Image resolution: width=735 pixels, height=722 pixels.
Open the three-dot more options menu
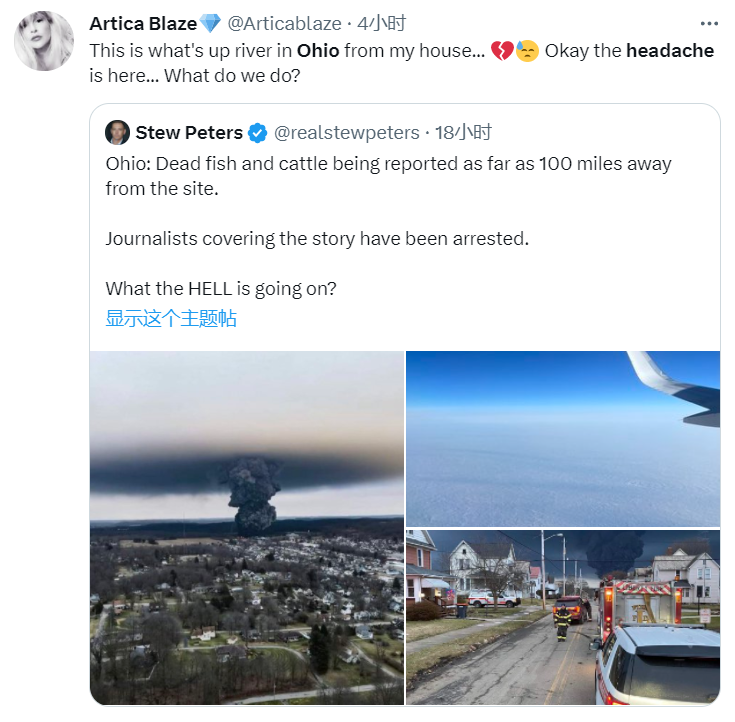pos(709,23)
